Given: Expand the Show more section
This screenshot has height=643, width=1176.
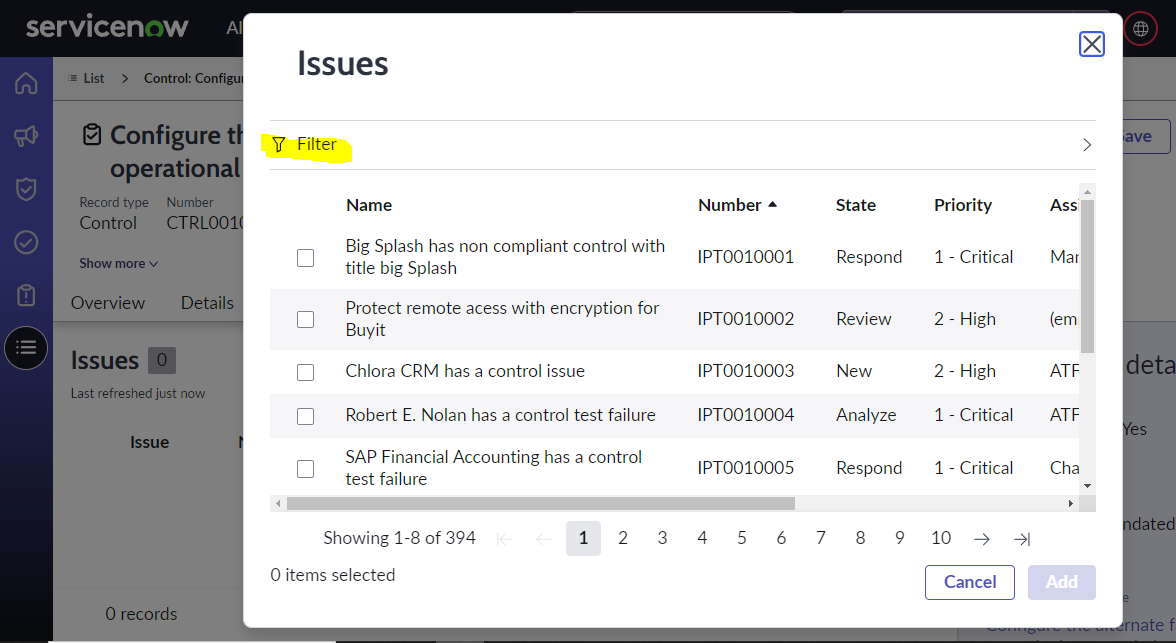Looking at the screenshot, I should [117, 263].
